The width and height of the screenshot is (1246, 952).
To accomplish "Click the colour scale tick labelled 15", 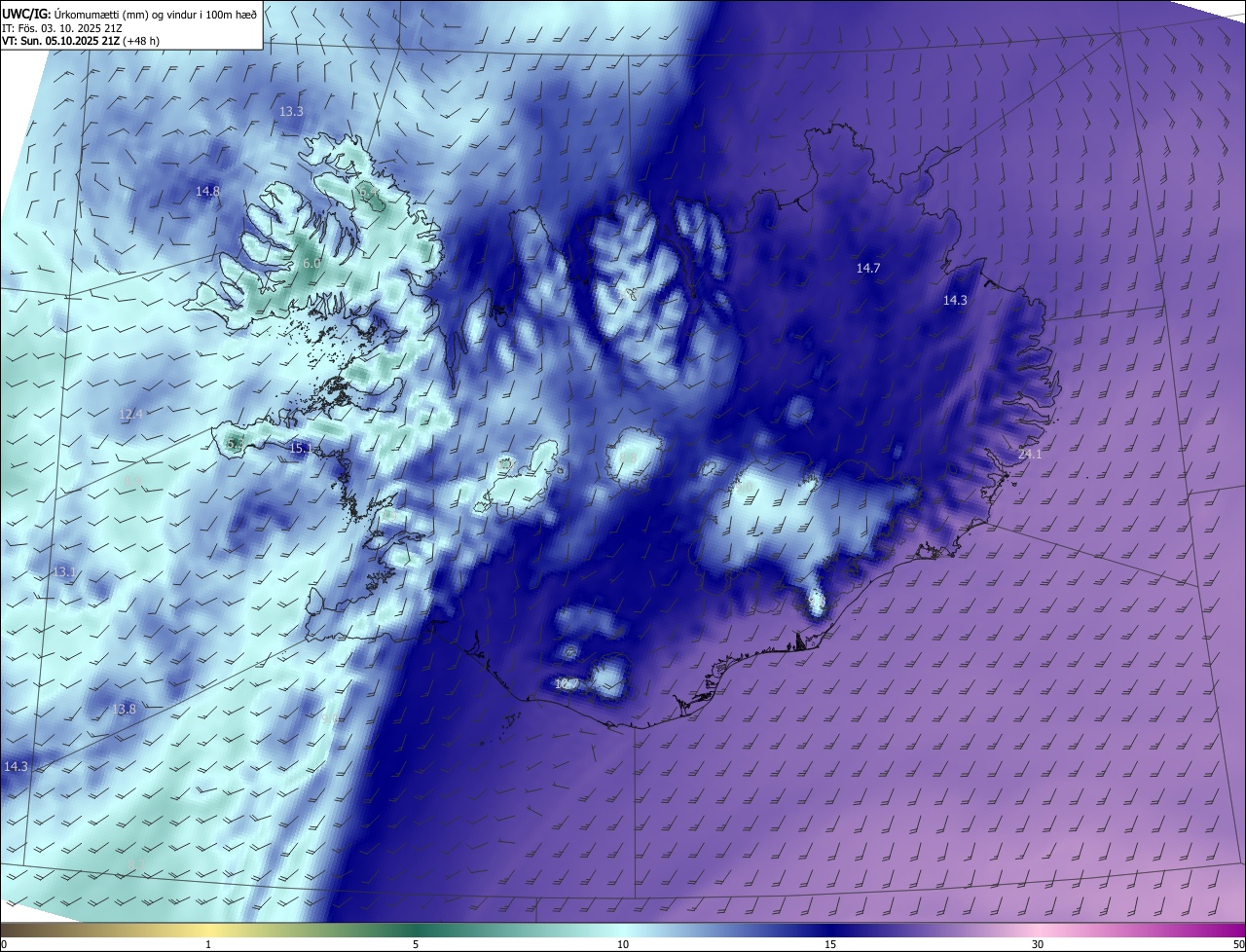I will coord(830,944).
